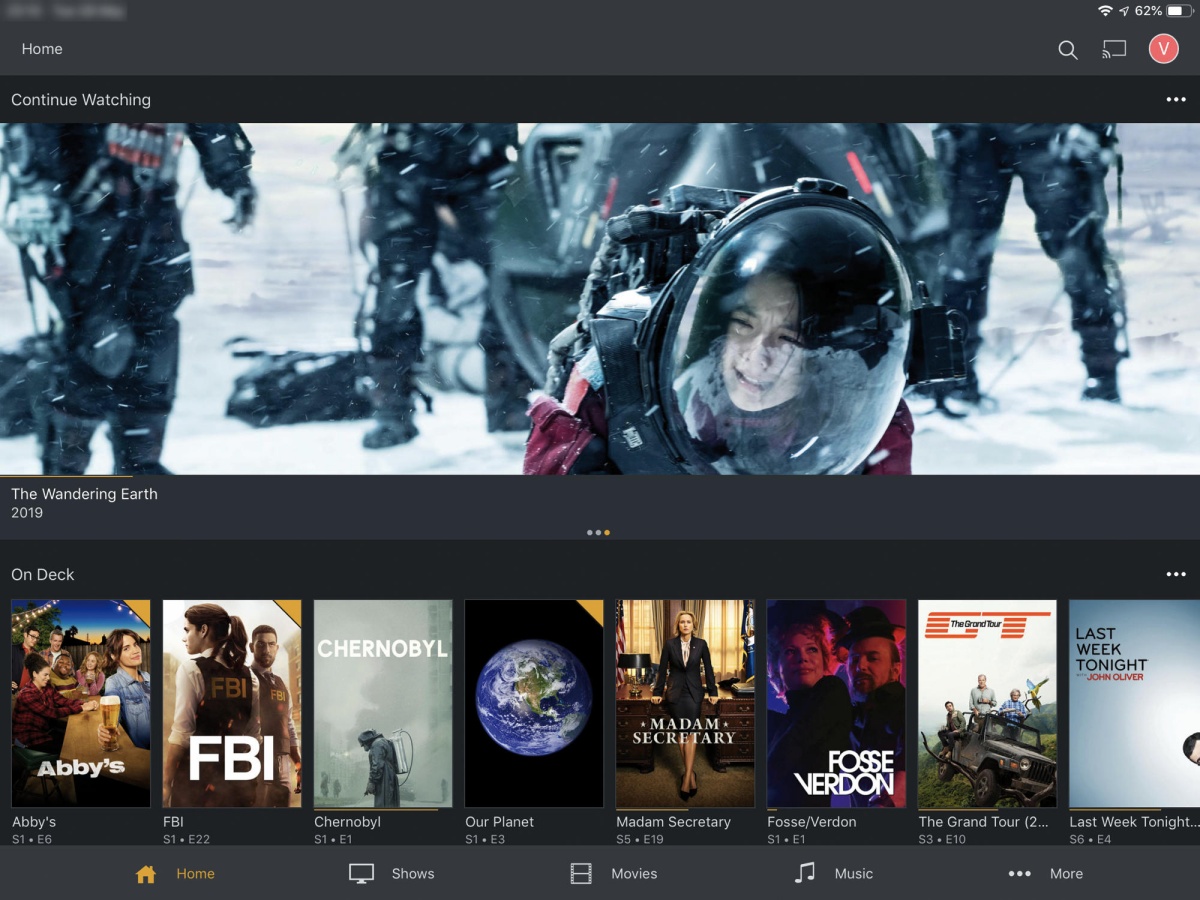
Task: Open Madam Secretary poster
Action: pyautogui.click(x=685, y=703)
